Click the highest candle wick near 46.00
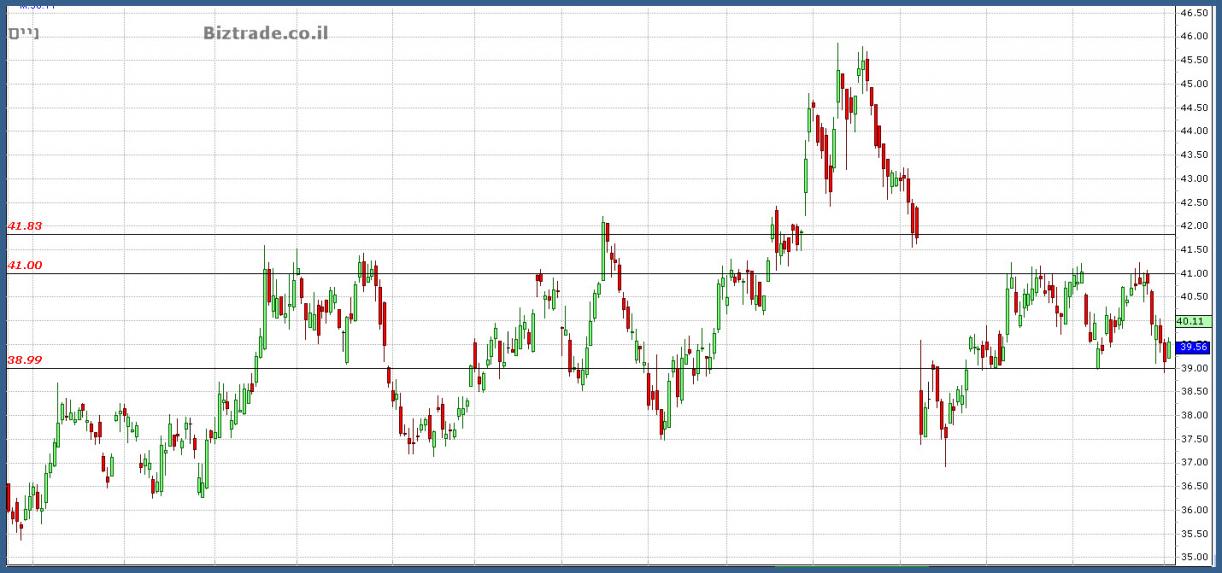This screenshot has height=573, width=1222. tap(838, 46)
